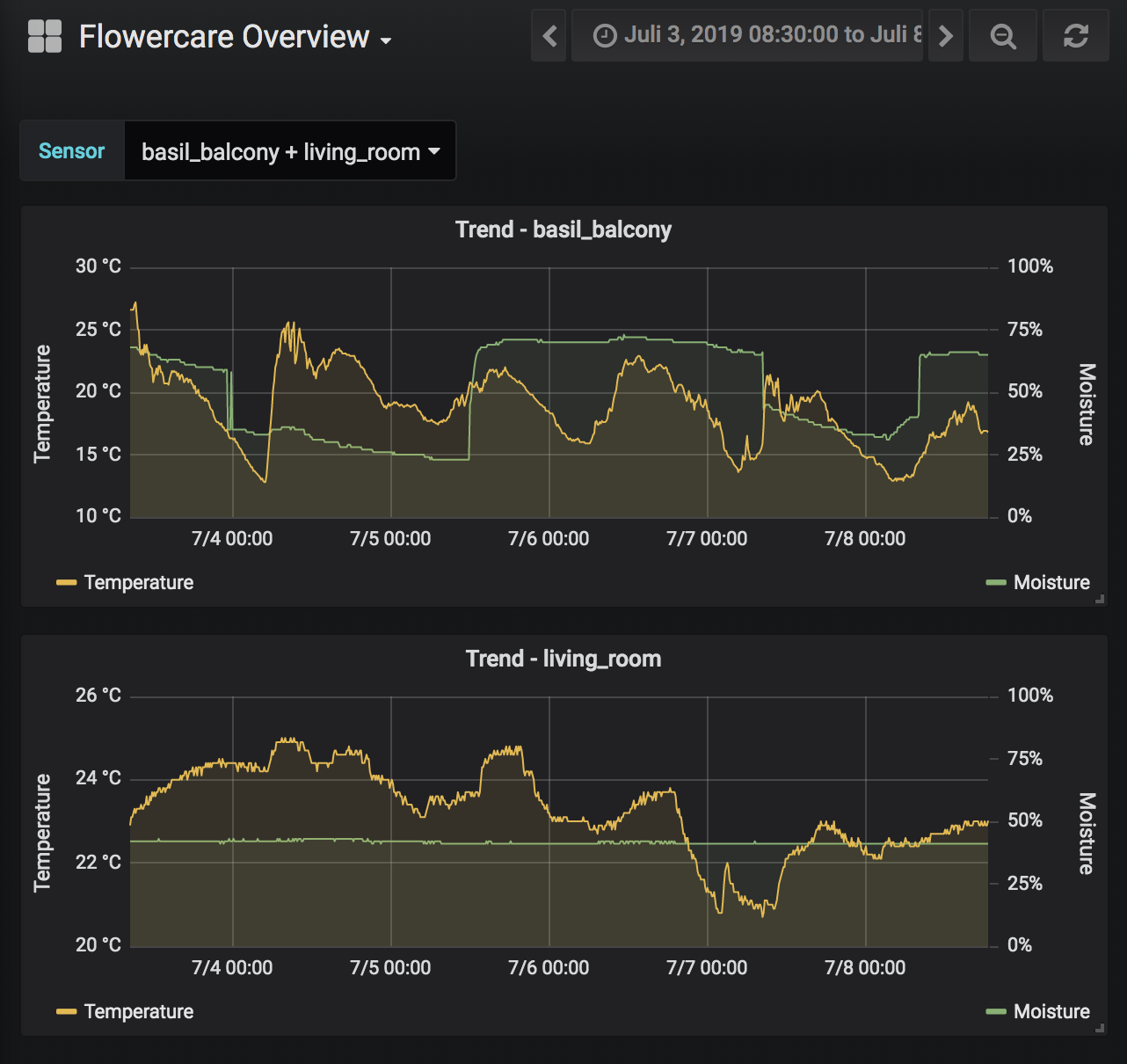This screenshot has width=1127, height=1064.
Task: Open the Flowercare Overview dashboard dropdown
Action: click(x=235, y=37)
